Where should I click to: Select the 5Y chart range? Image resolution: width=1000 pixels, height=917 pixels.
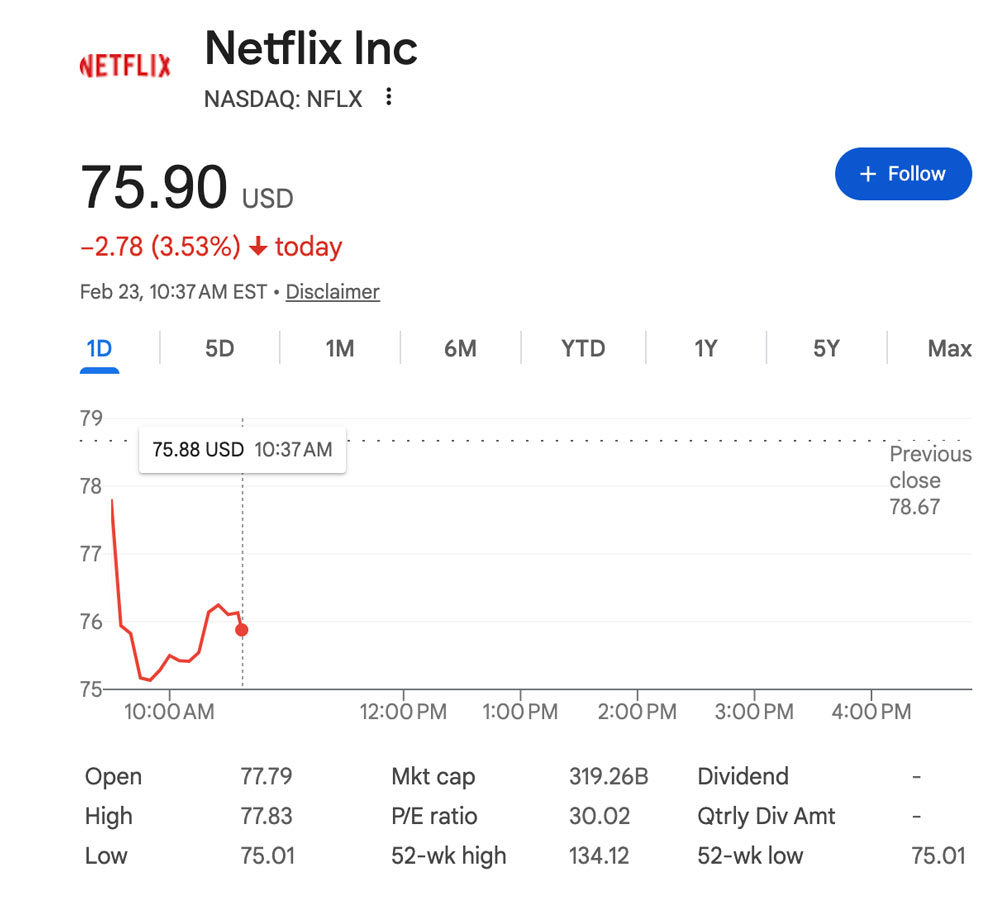click(x=826, y=349)
